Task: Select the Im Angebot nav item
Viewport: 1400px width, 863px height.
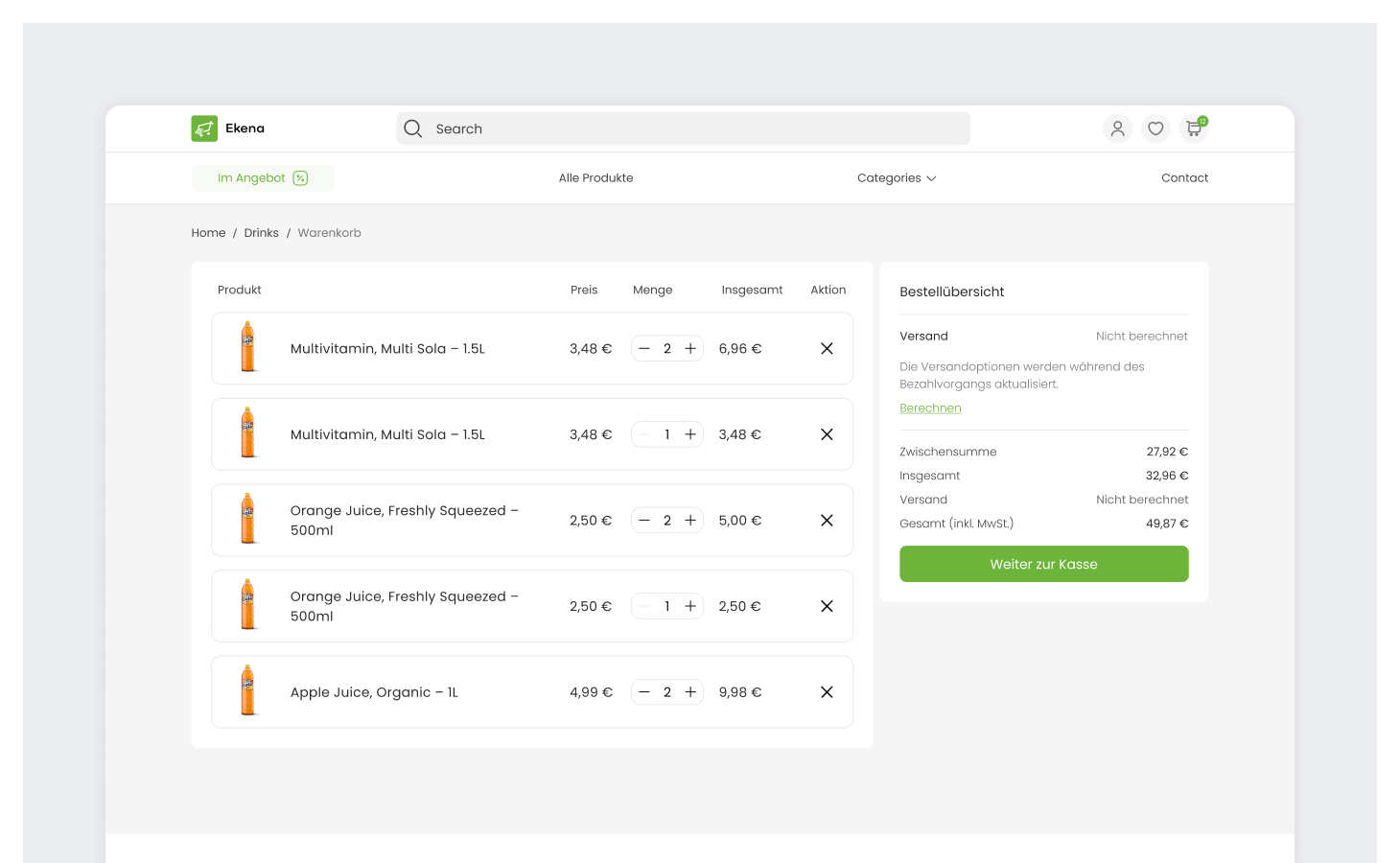Action: click(252, 177)
